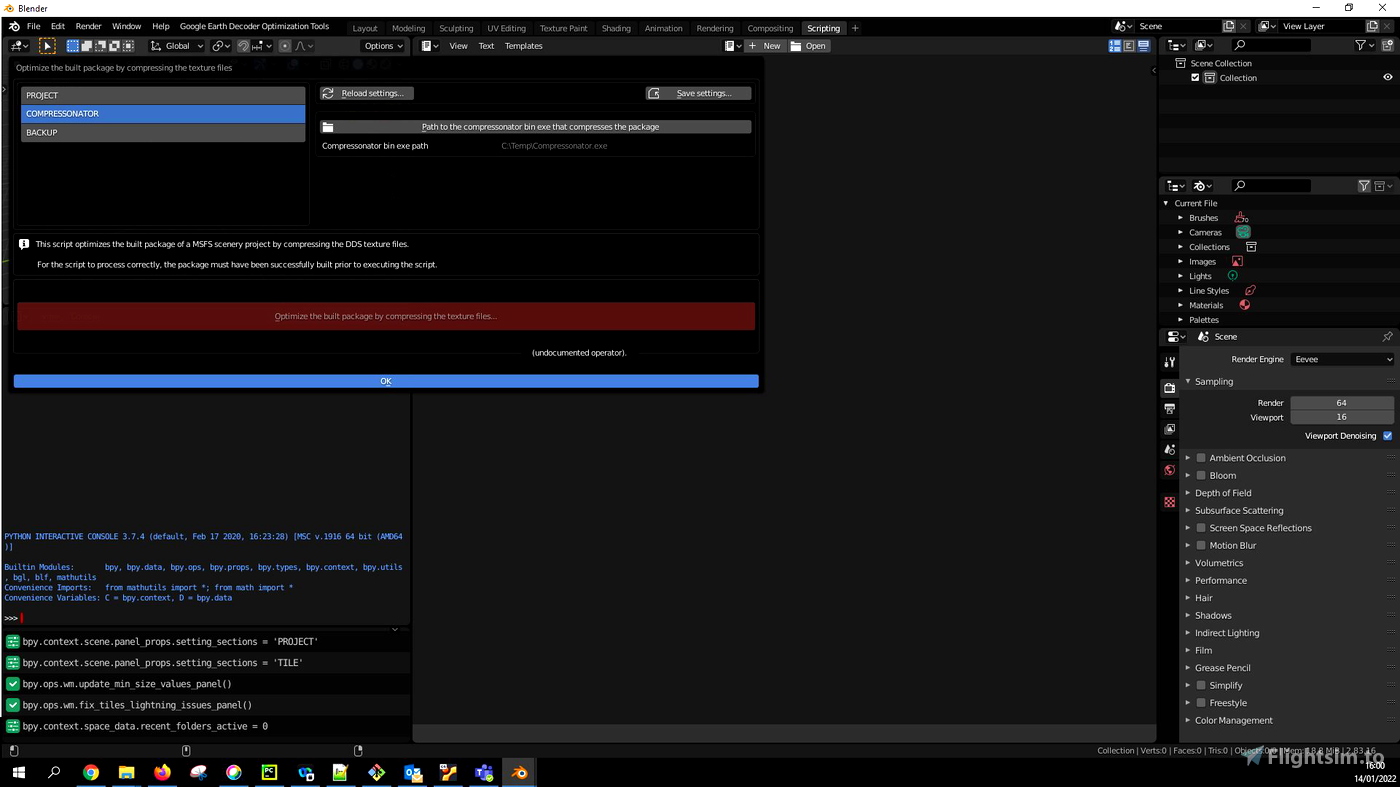Open the Render menu
This screenshot has height=787, width=1400.
(88, 27)
